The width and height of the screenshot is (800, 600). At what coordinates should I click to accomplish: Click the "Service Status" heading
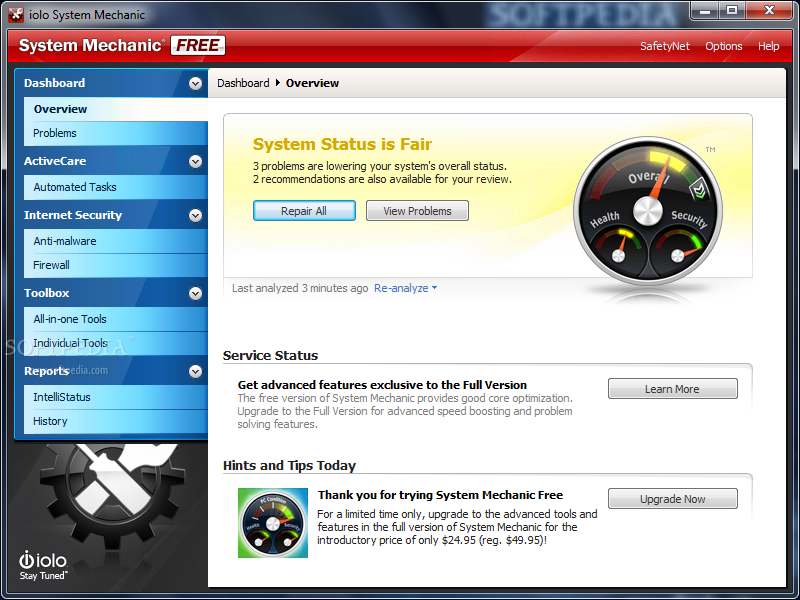pos(270,356)
